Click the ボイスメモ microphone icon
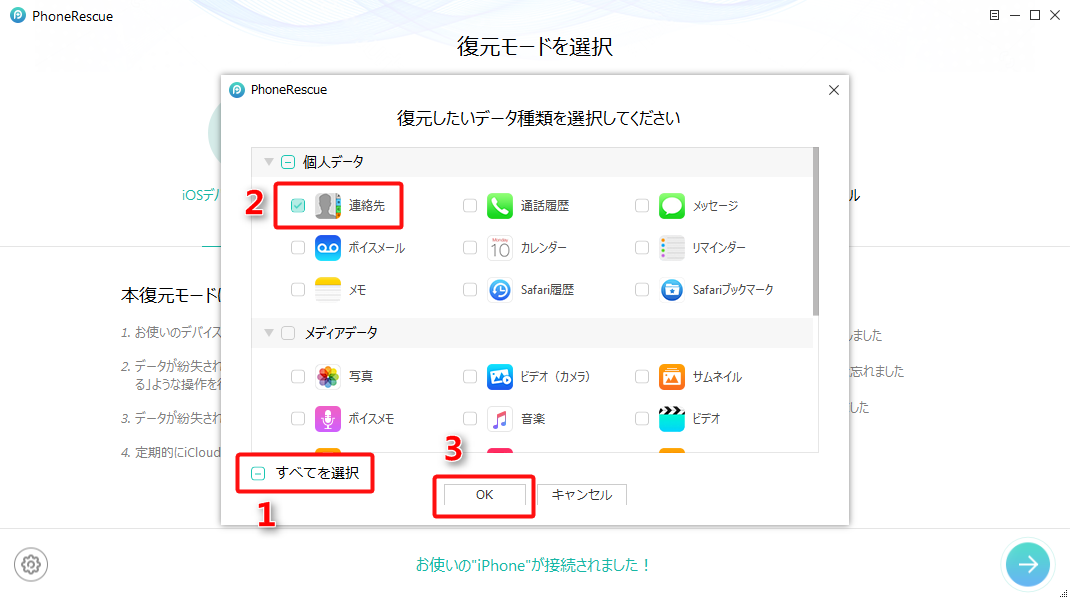 tap(328, 418)
